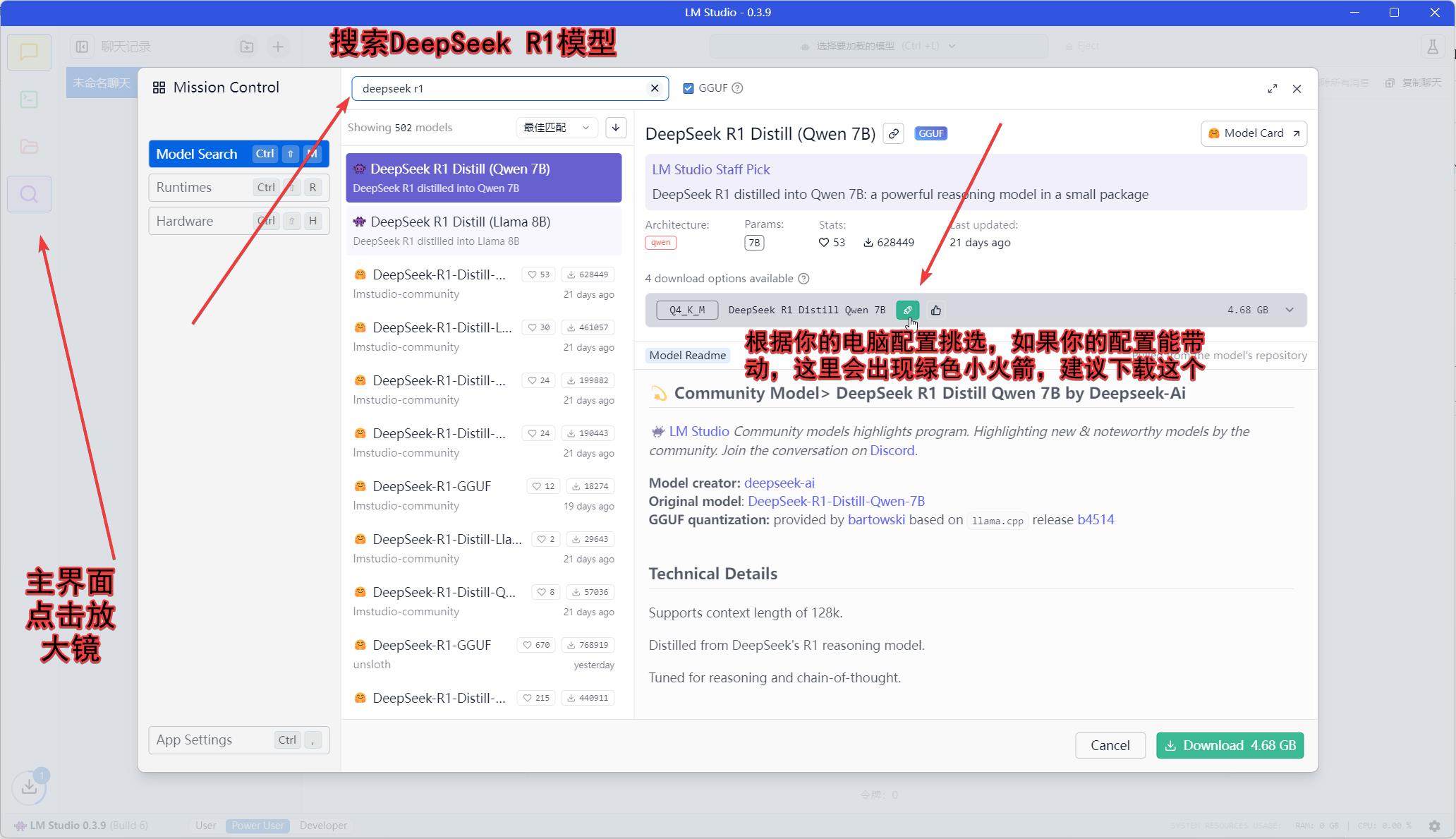Select Hardware tab
1456x839 pixels.
[238, 222]
